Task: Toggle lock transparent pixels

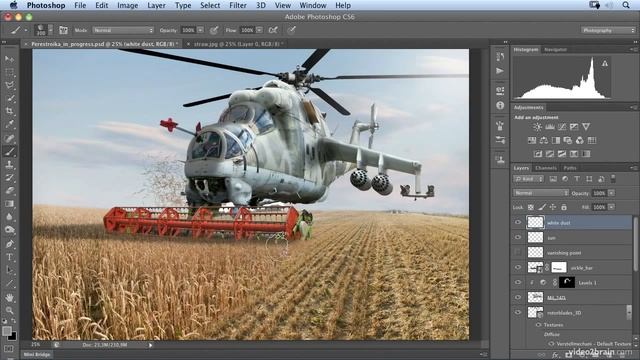Action: (531, 207)
